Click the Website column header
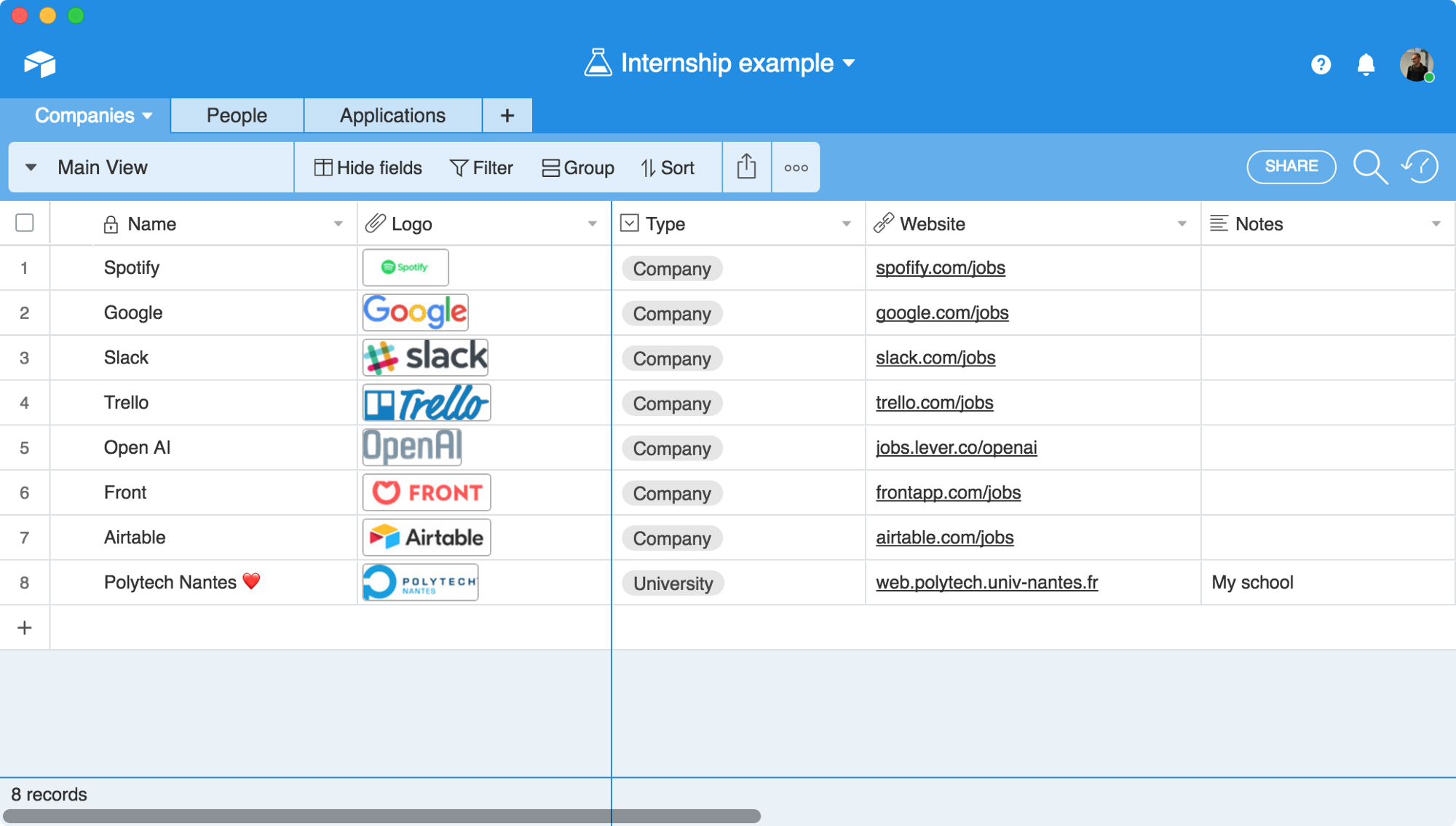Screen dimensions: 1456x826 click(x=1033, y=224)
